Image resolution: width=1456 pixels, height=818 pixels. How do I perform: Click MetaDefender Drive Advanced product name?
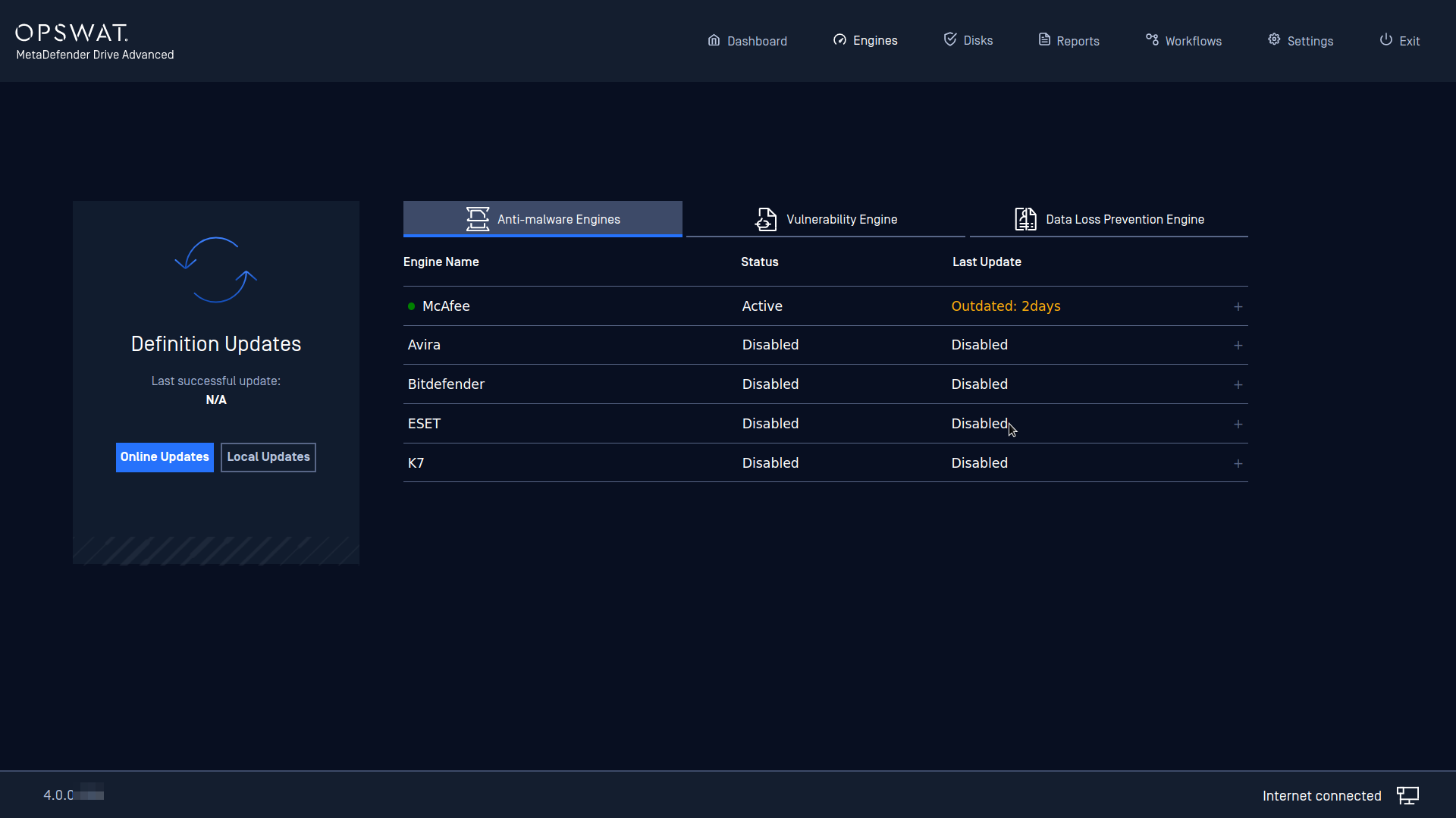click(95, 55)
